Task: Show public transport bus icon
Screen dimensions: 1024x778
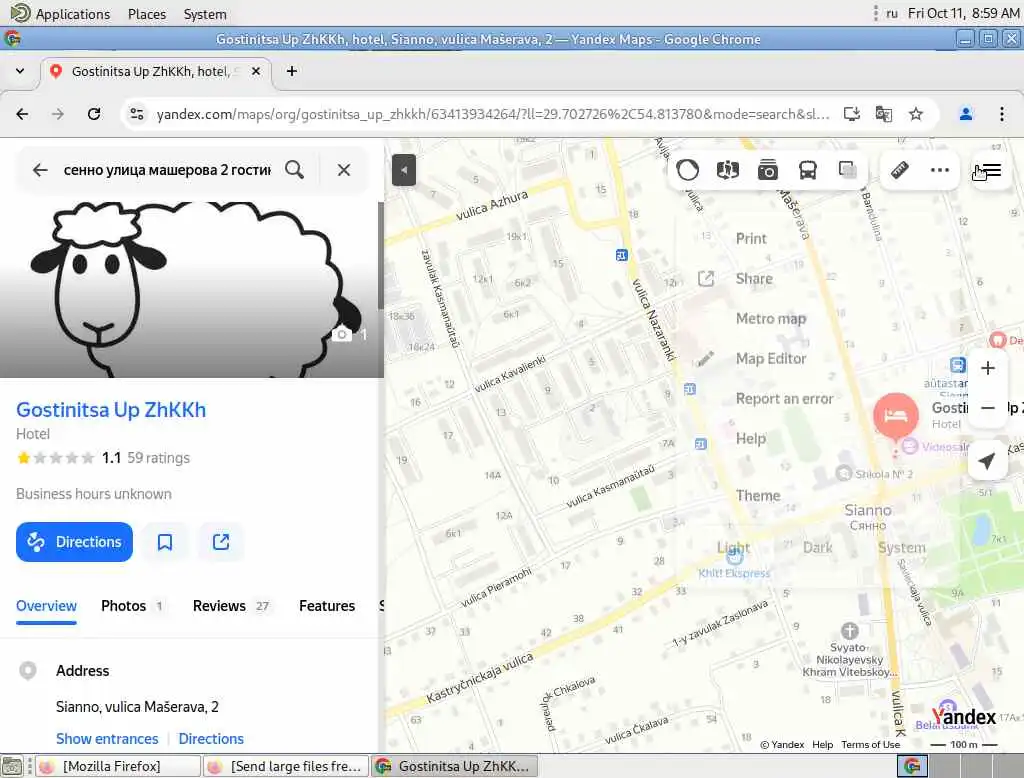Action: tap(808, 170)
